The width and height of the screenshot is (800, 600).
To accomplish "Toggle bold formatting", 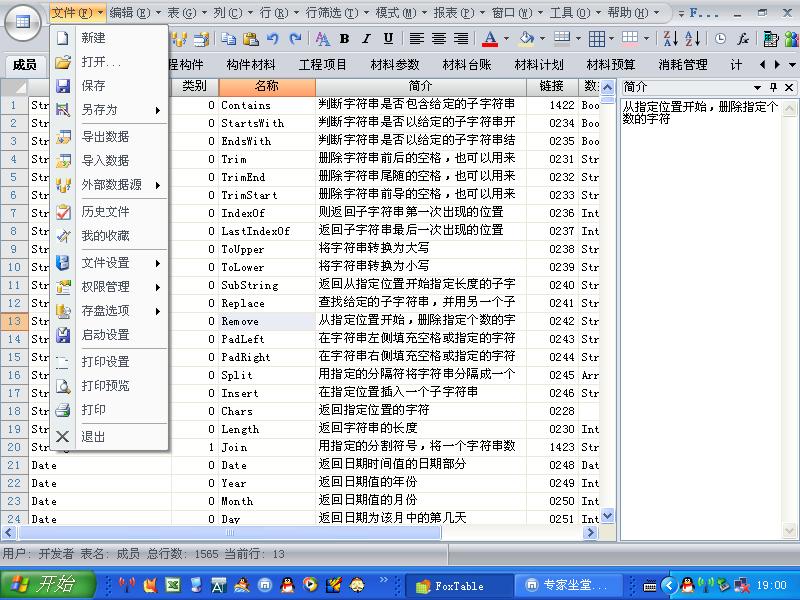I will tap(344, 39).
